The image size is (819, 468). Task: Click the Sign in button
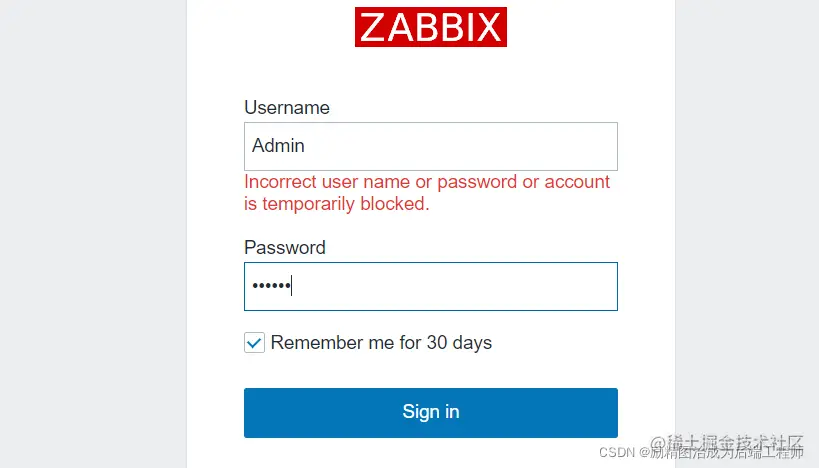click(430, 413)
